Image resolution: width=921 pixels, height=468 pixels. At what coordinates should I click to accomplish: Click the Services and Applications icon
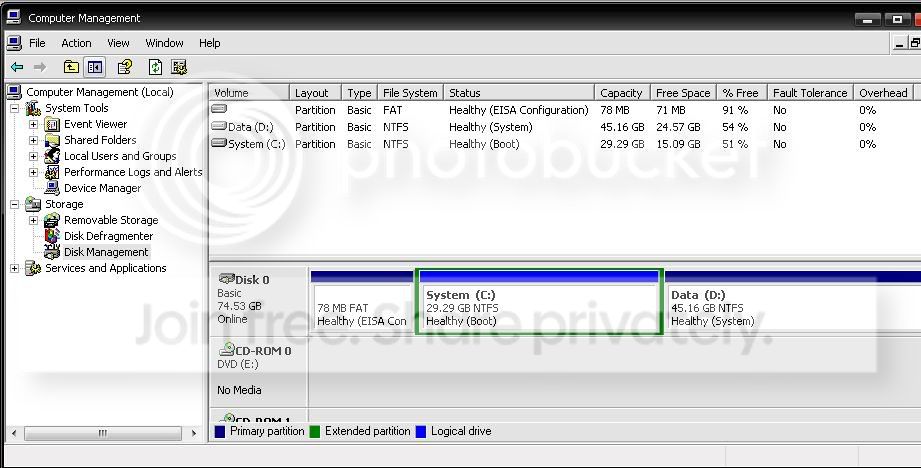point(33,268)
